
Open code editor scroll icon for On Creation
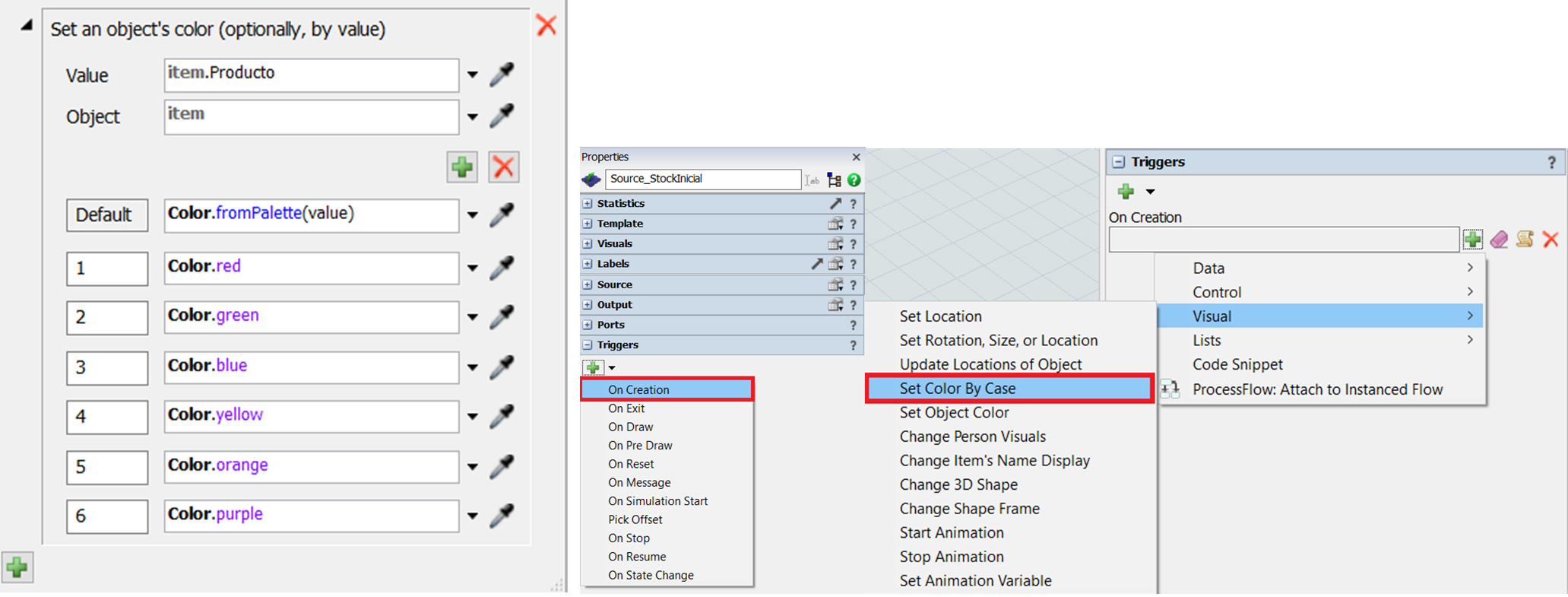[1524, 240]
